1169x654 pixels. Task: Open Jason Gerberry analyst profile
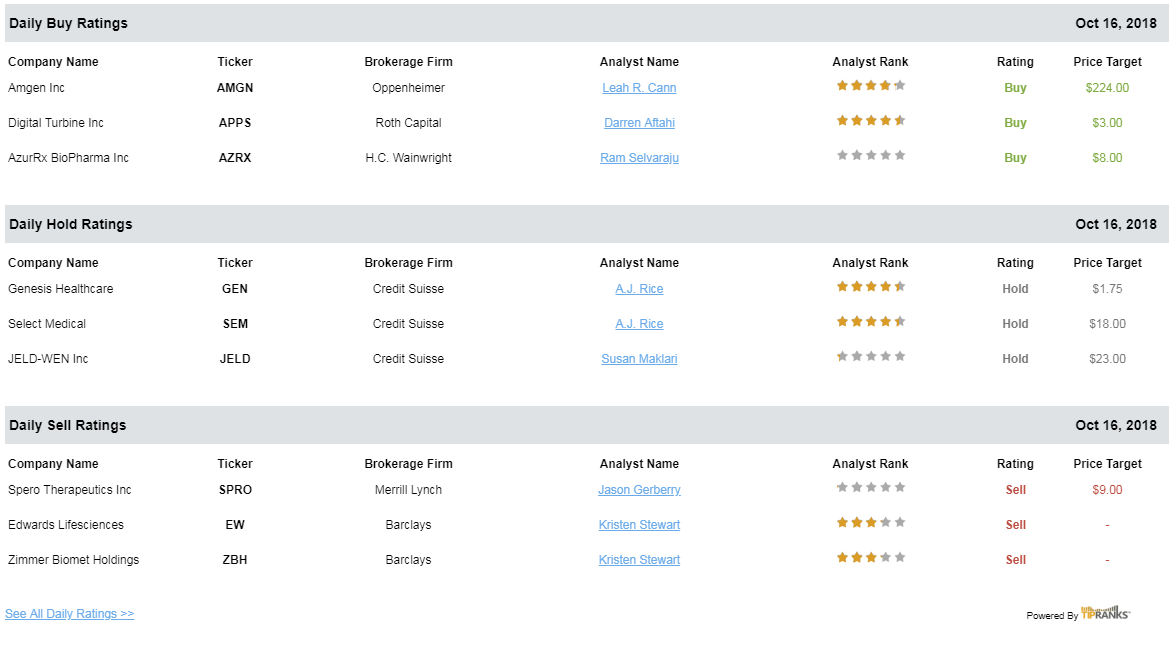tap(639, 490)
